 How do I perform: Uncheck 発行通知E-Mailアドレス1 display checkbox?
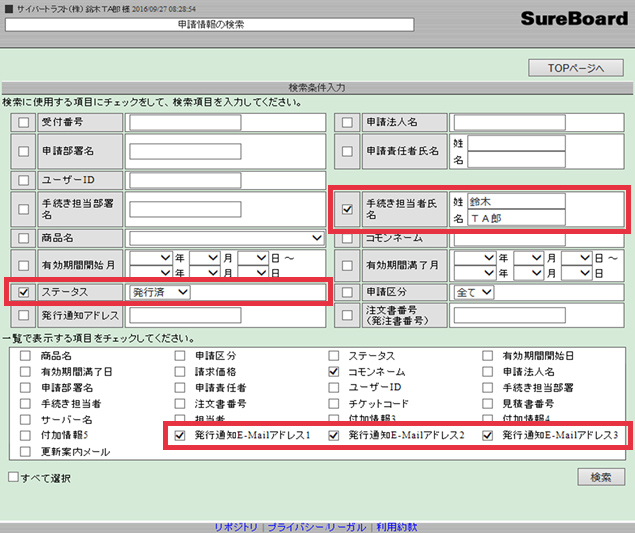tap(179, 436)
